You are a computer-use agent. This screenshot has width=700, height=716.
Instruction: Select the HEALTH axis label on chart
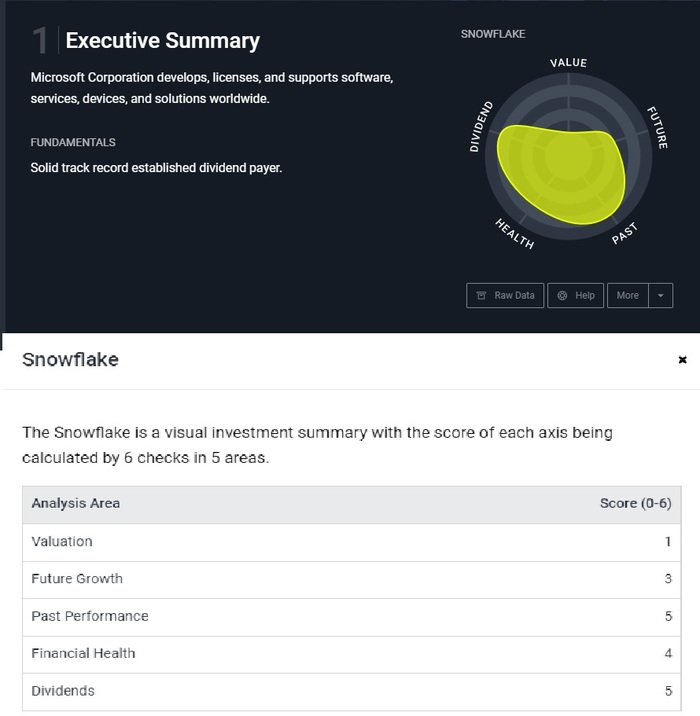[514, 233]
